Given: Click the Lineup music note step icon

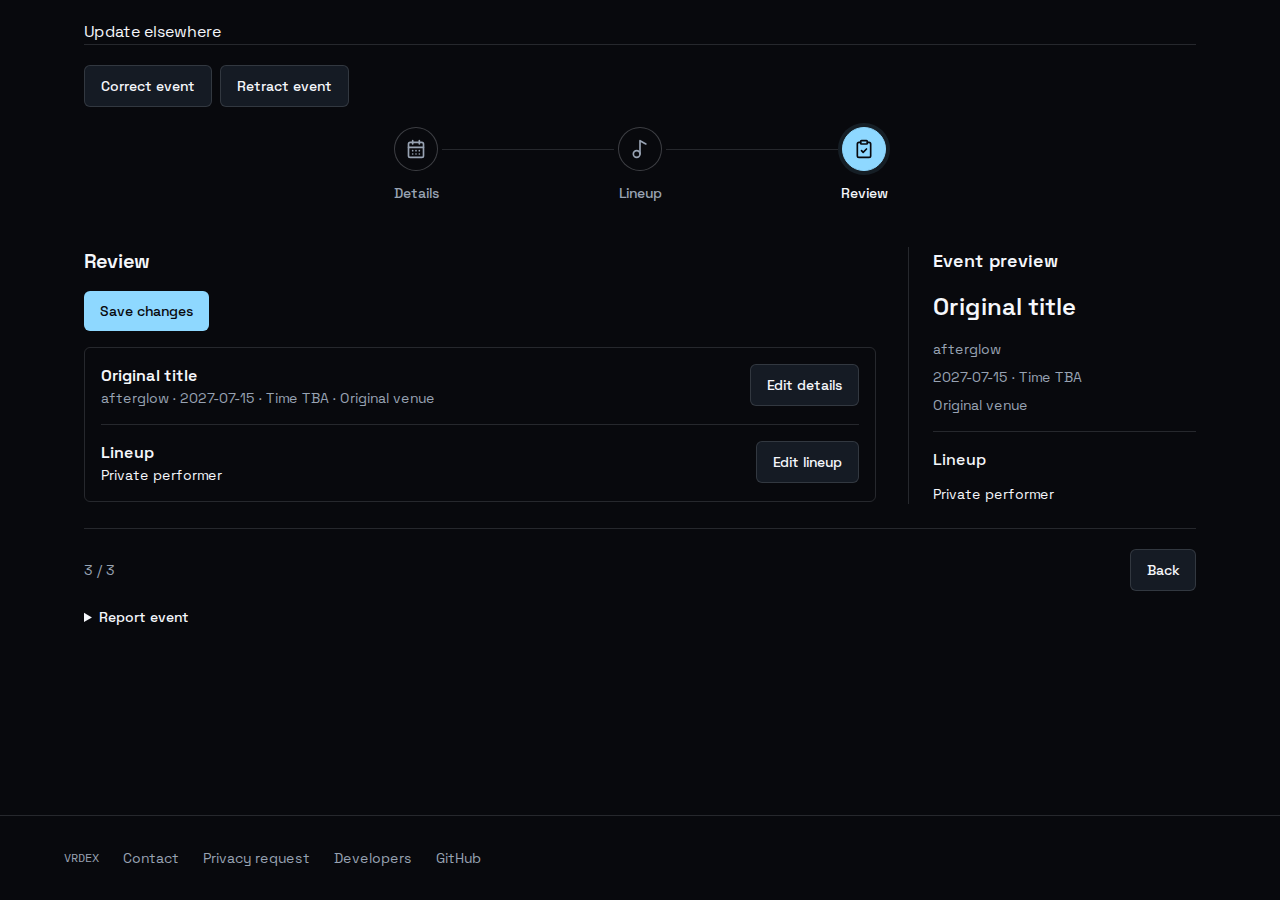Looking at the screenshot, I should coord(640,149).
